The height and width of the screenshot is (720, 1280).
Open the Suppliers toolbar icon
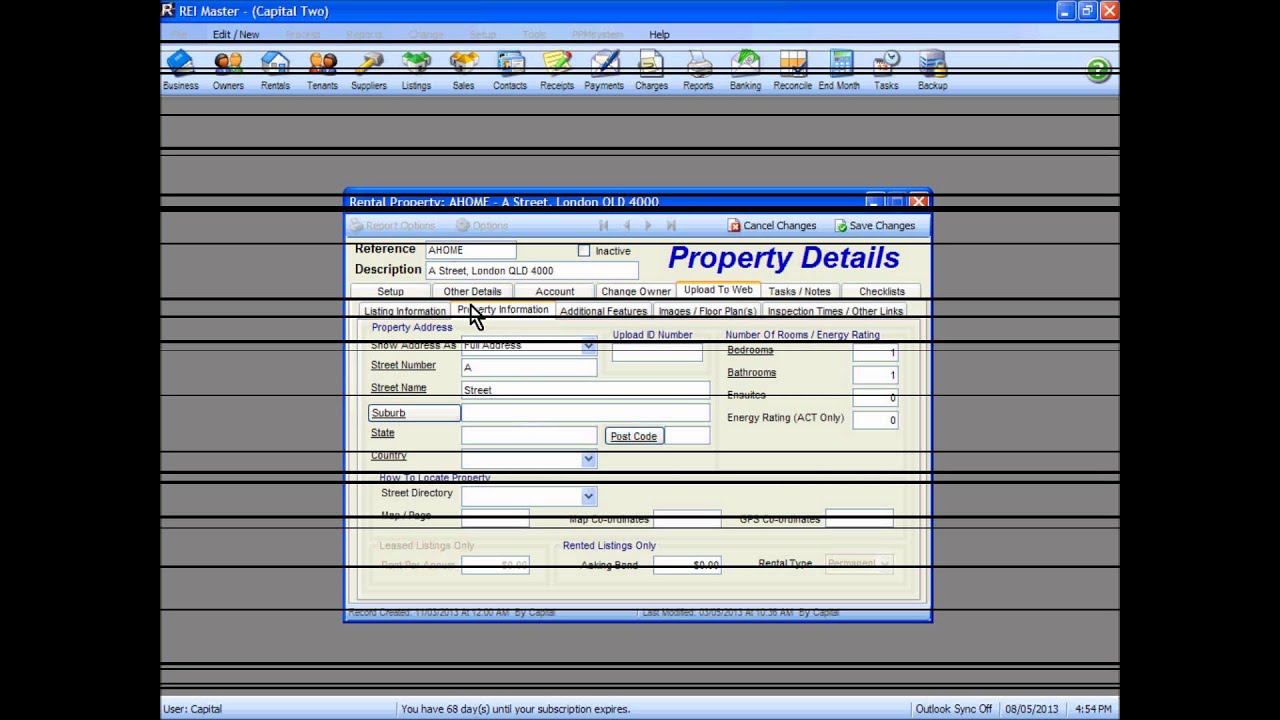(369, 71)
